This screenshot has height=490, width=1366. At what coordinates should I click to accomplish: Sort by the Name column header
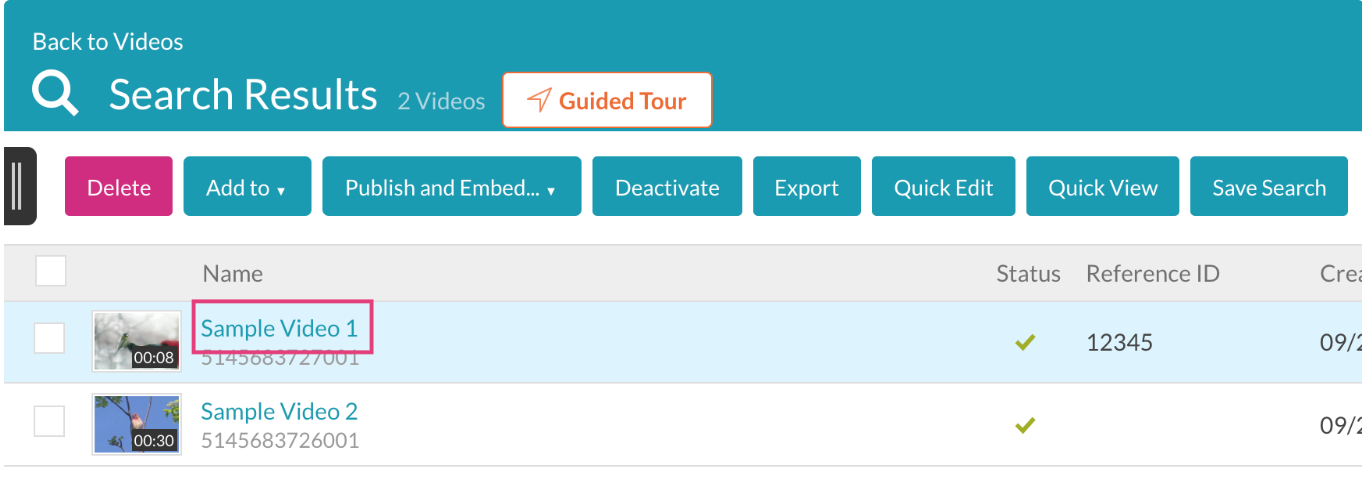(x=232, y=274)
